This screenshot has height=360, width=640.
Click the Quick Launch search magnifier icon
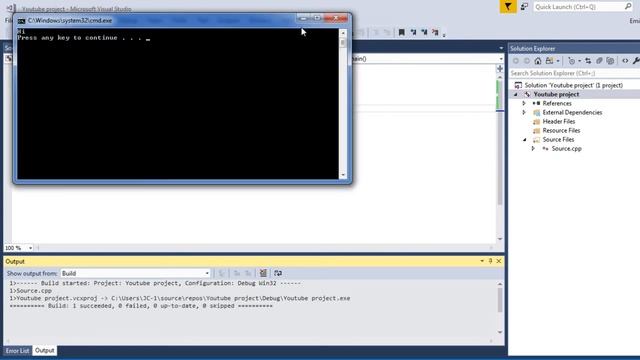(628, 7)
